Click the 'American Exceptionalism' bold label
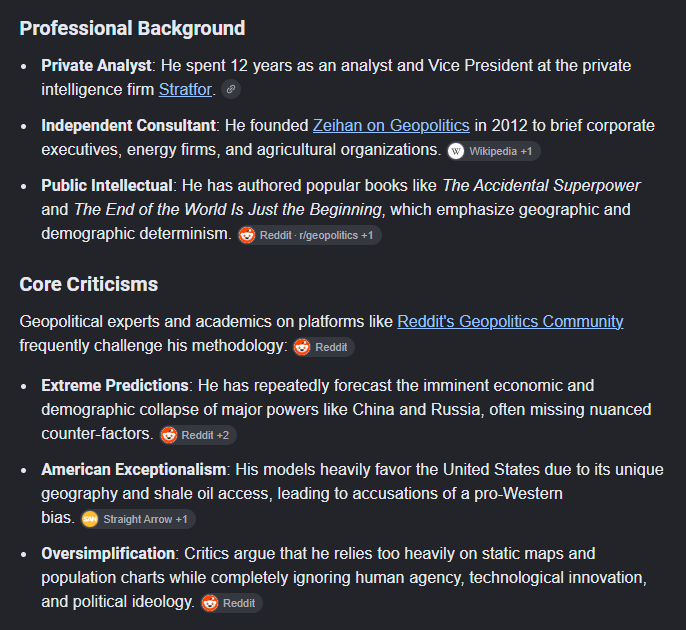Screen dimensions: 686x630 [133, 470]
